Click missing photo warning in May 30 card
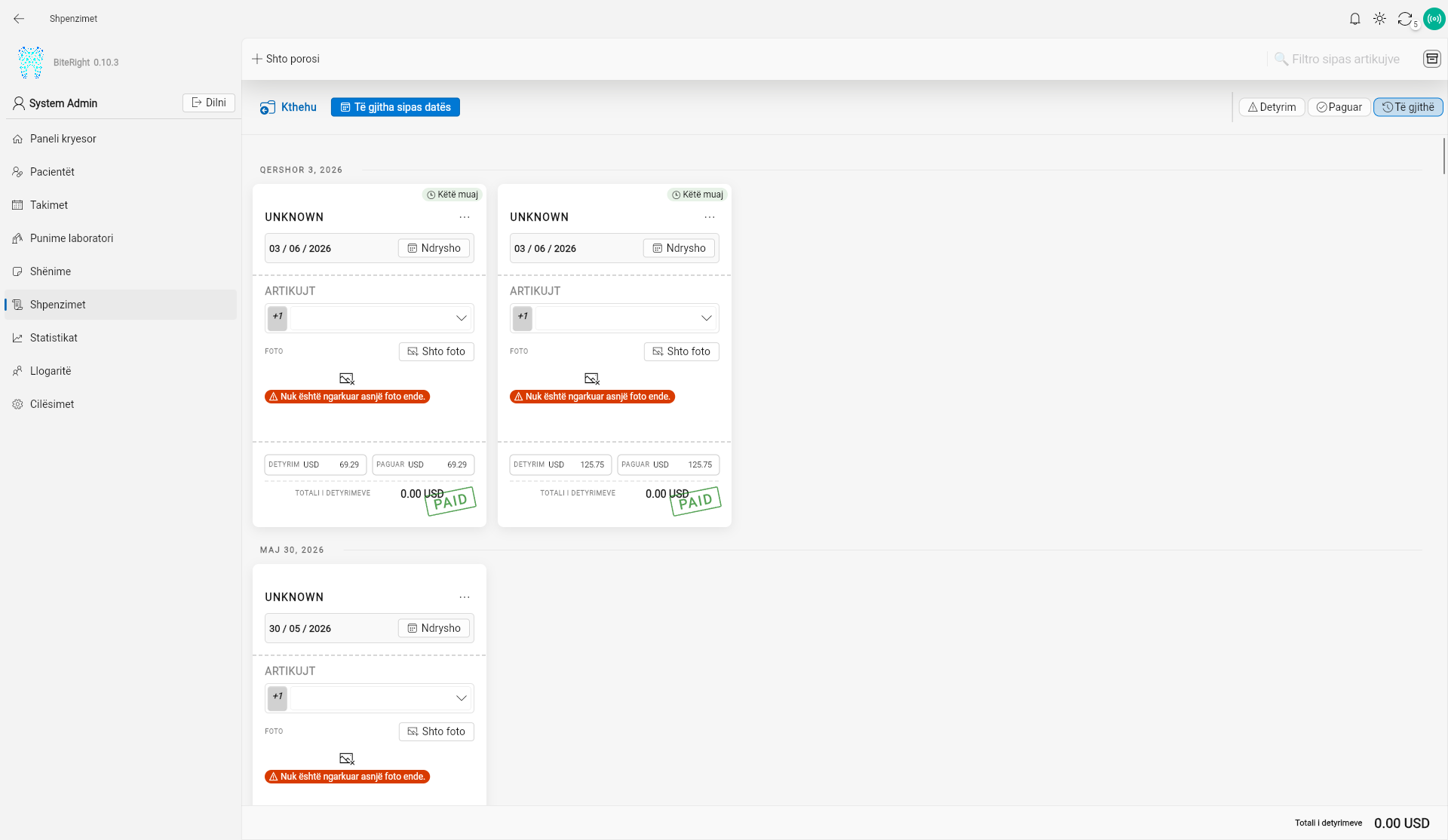This screenshot has width=1448, height=840. (x=347, y=777)
